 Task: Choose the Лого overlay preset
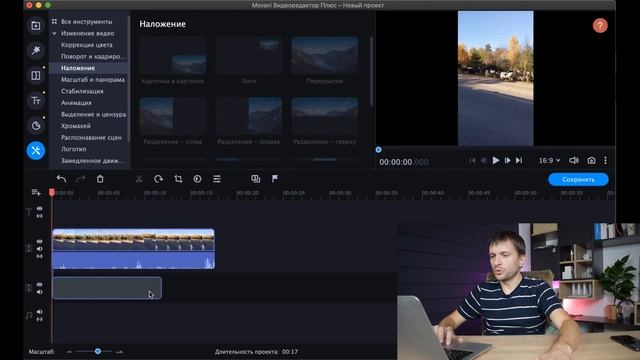coord(249,56)
